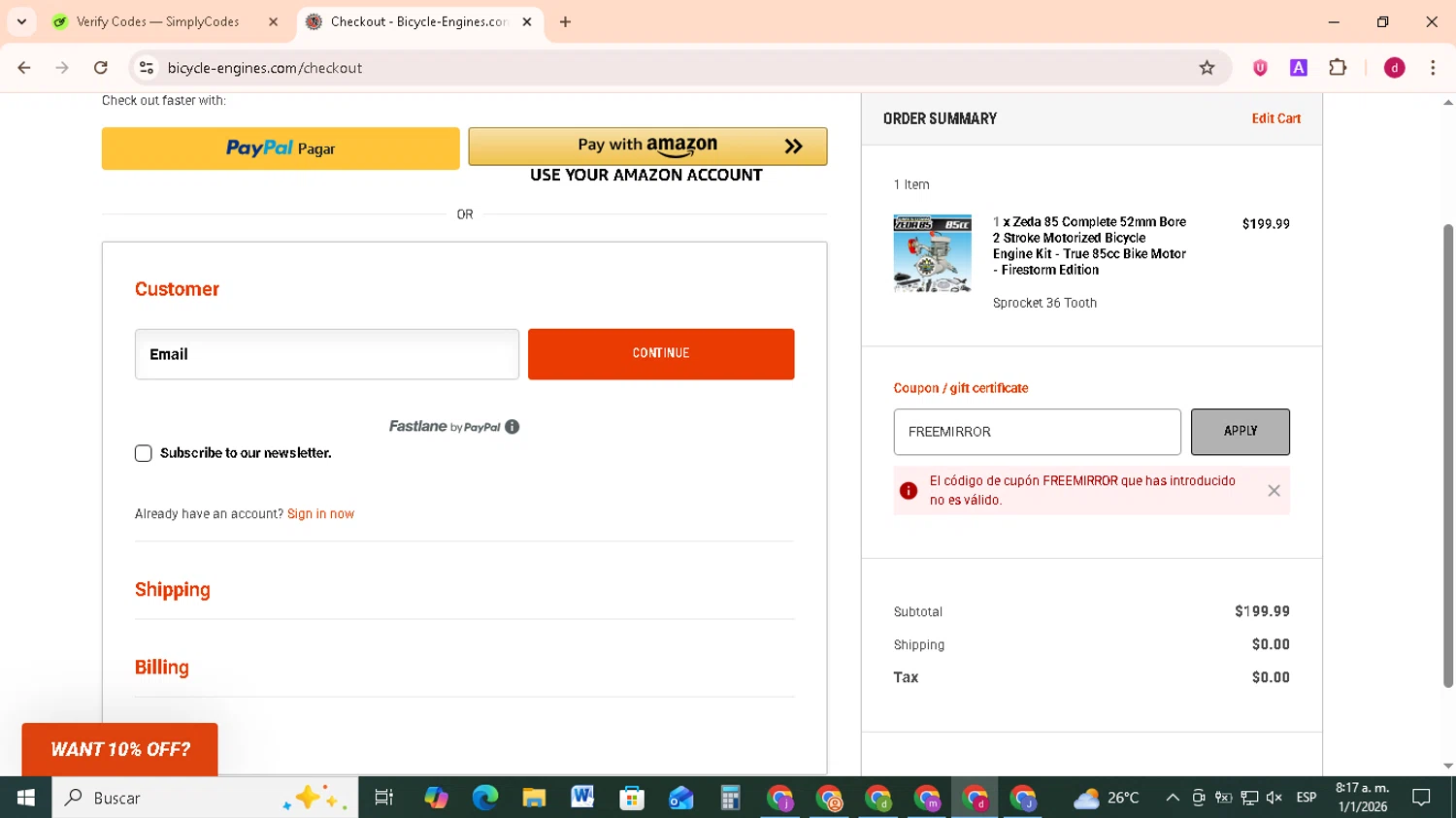Open the Chrome profile avatar
This screenshot has width=1456, height=818.
point(1394,68)
